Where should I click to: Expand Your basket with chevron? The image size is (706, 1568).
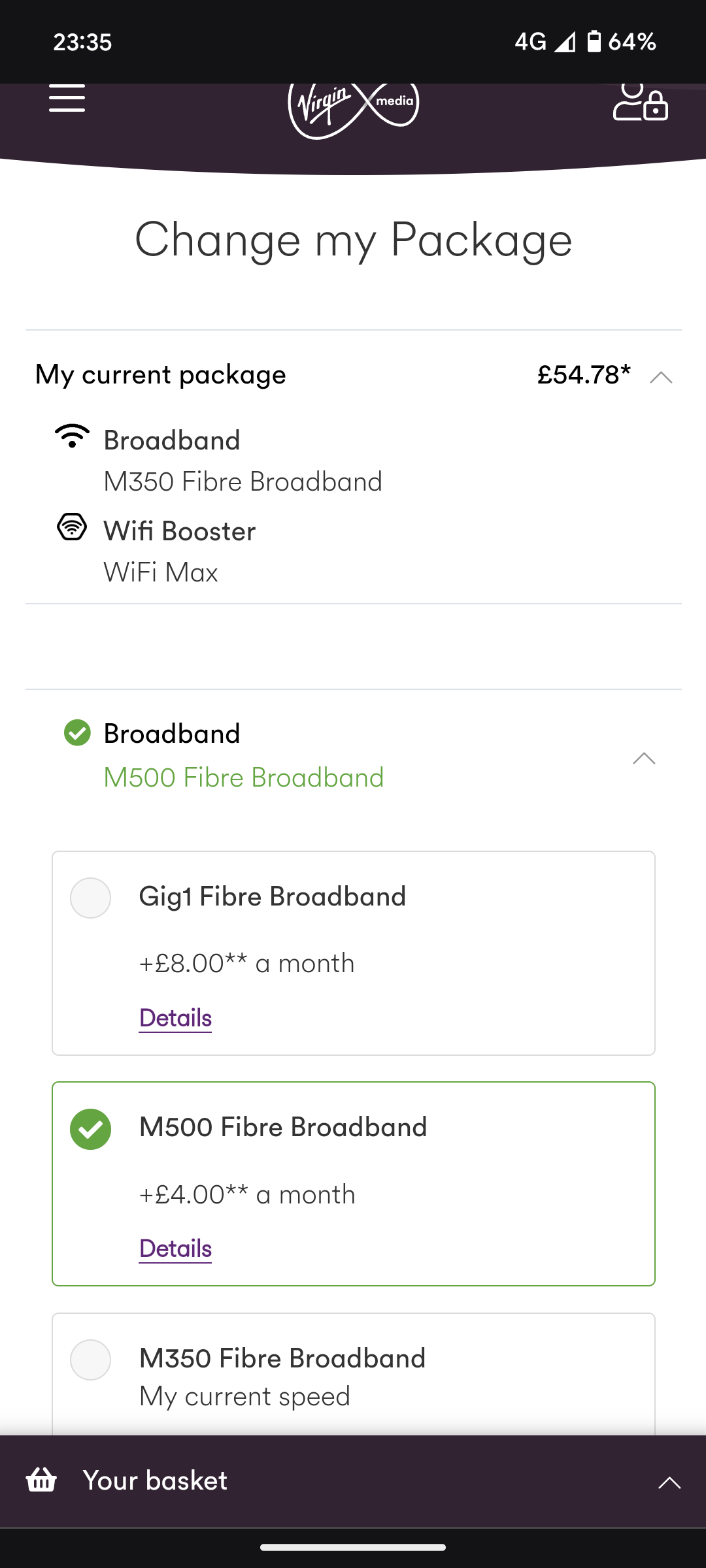pyautogui.click(x=669, y=1482)
